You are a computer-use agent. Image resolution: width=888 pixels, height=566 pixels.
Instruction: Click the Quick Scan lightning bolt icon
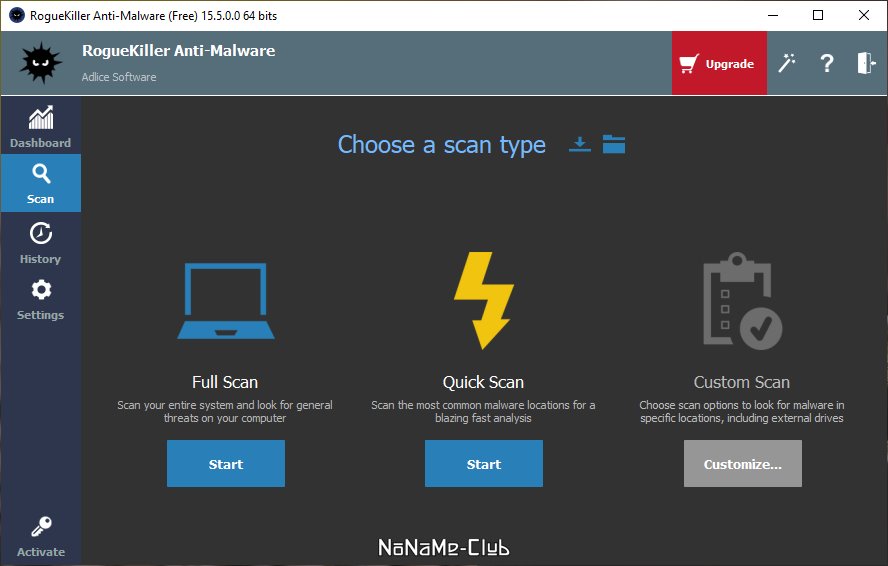(x=484, y=300)
